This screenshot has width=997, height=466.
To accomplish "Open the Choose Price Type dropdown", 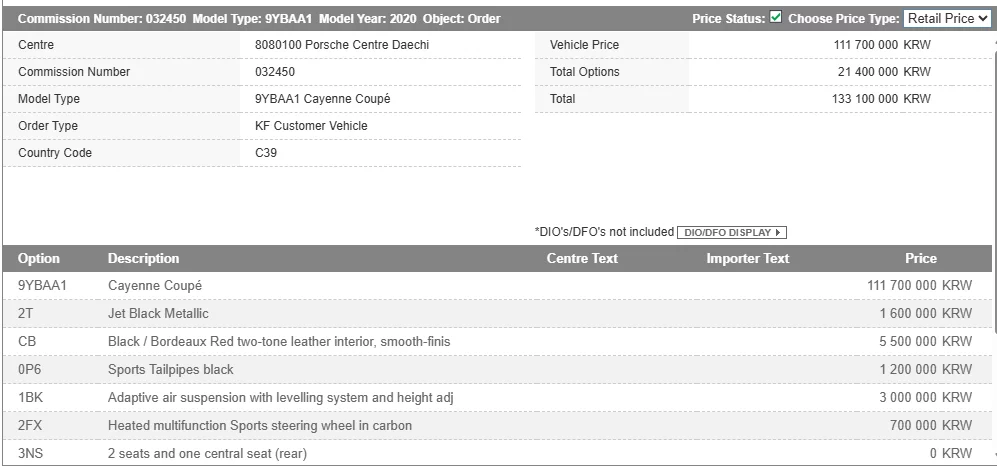I will (946, 18).
